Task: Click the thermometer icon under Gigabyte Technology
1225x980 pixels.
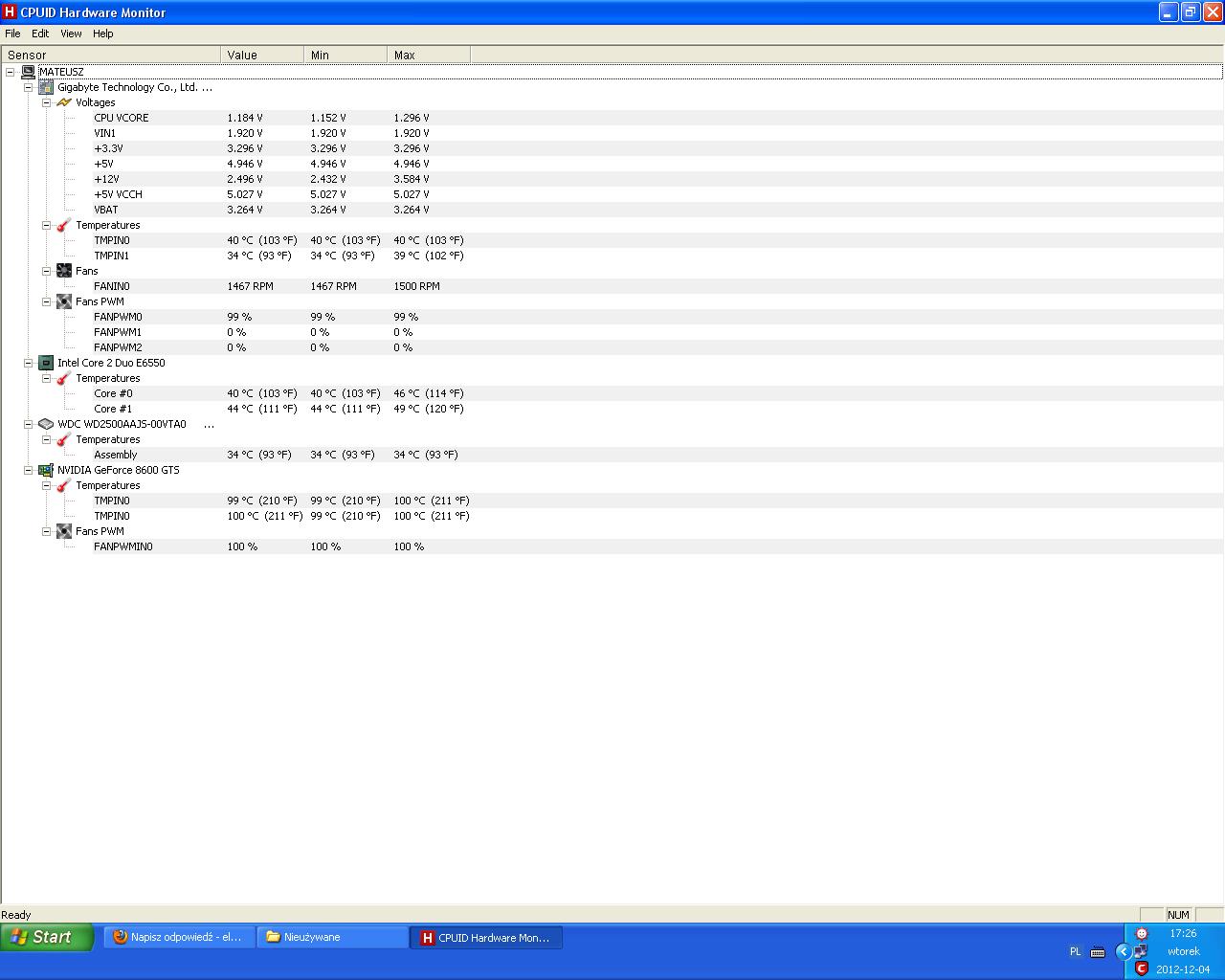Action: click(64, 225)
